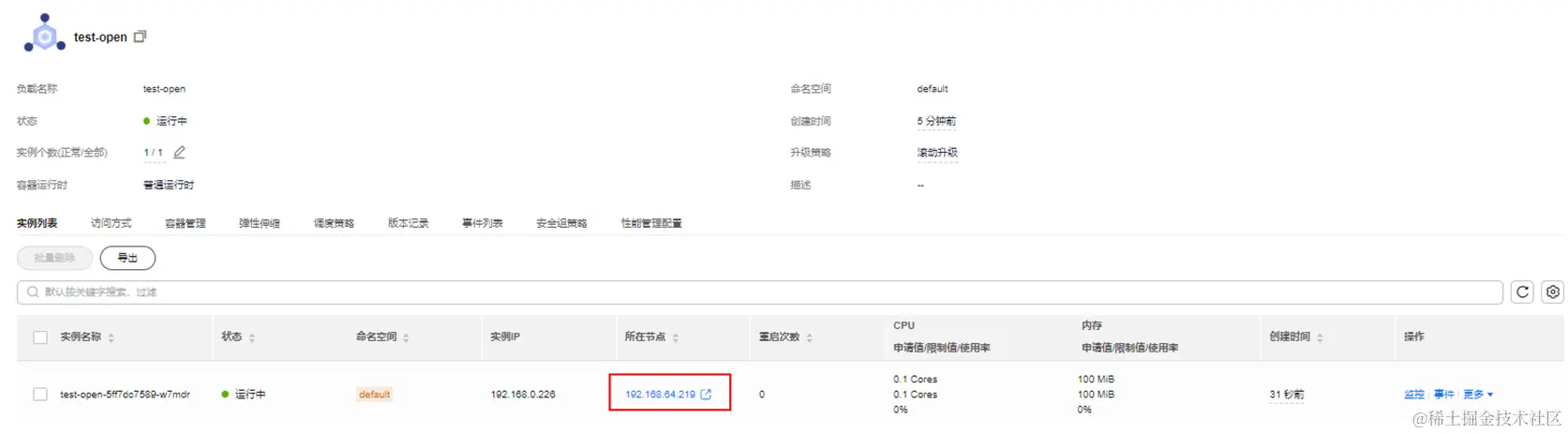Screen dimensions: 1568x434
Task: Click instance name test-open-5ff7dc7589-w7mdr
Action: [125, 395]
